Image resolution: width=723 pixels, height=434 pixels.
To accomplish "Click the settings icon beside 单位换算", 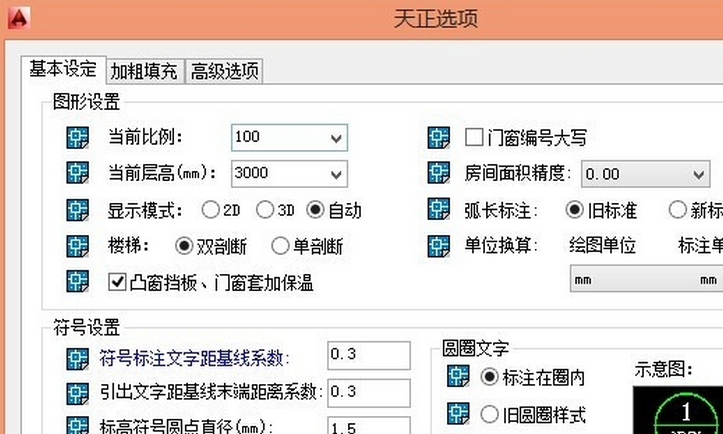I will 439,246.
